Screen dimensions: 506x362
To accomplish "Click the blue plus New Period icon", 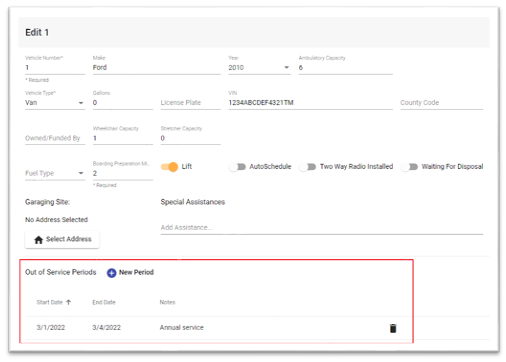I will pyautogui.click(x=111, y=273).
